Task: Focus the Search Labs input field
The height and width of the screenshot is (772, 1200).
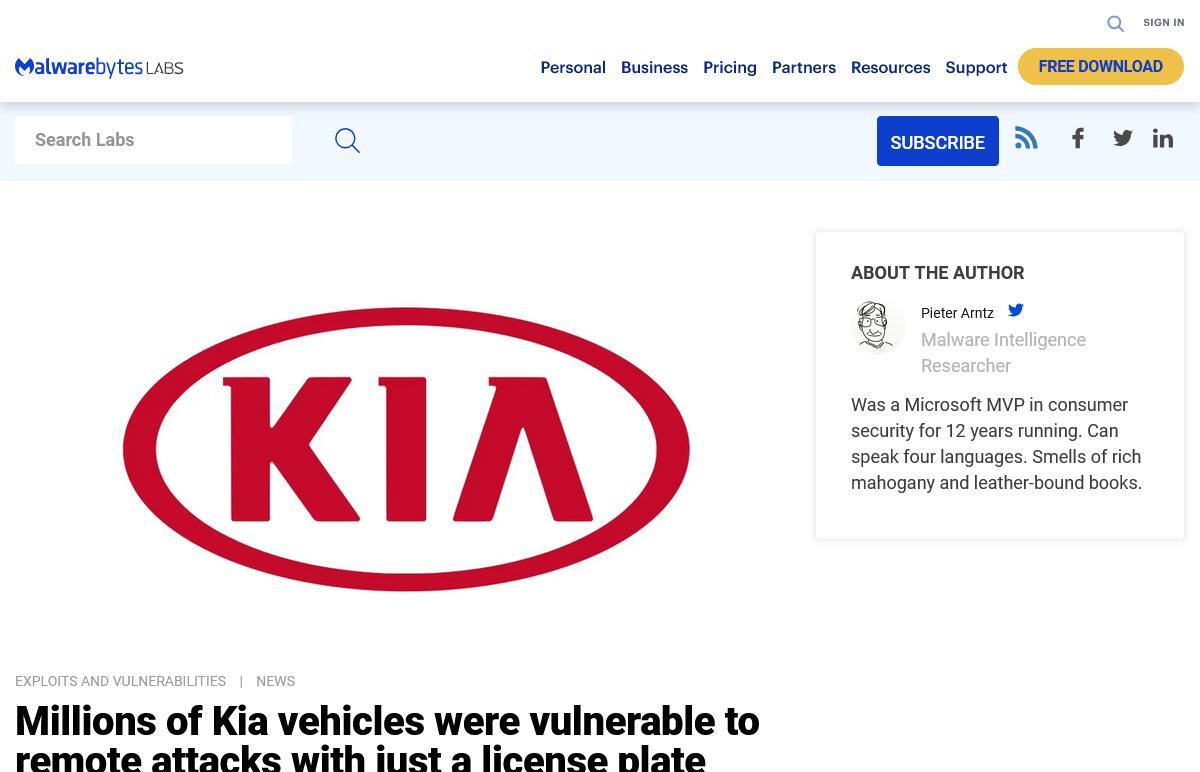Action: pyautogui.click(x=153, y=140)
